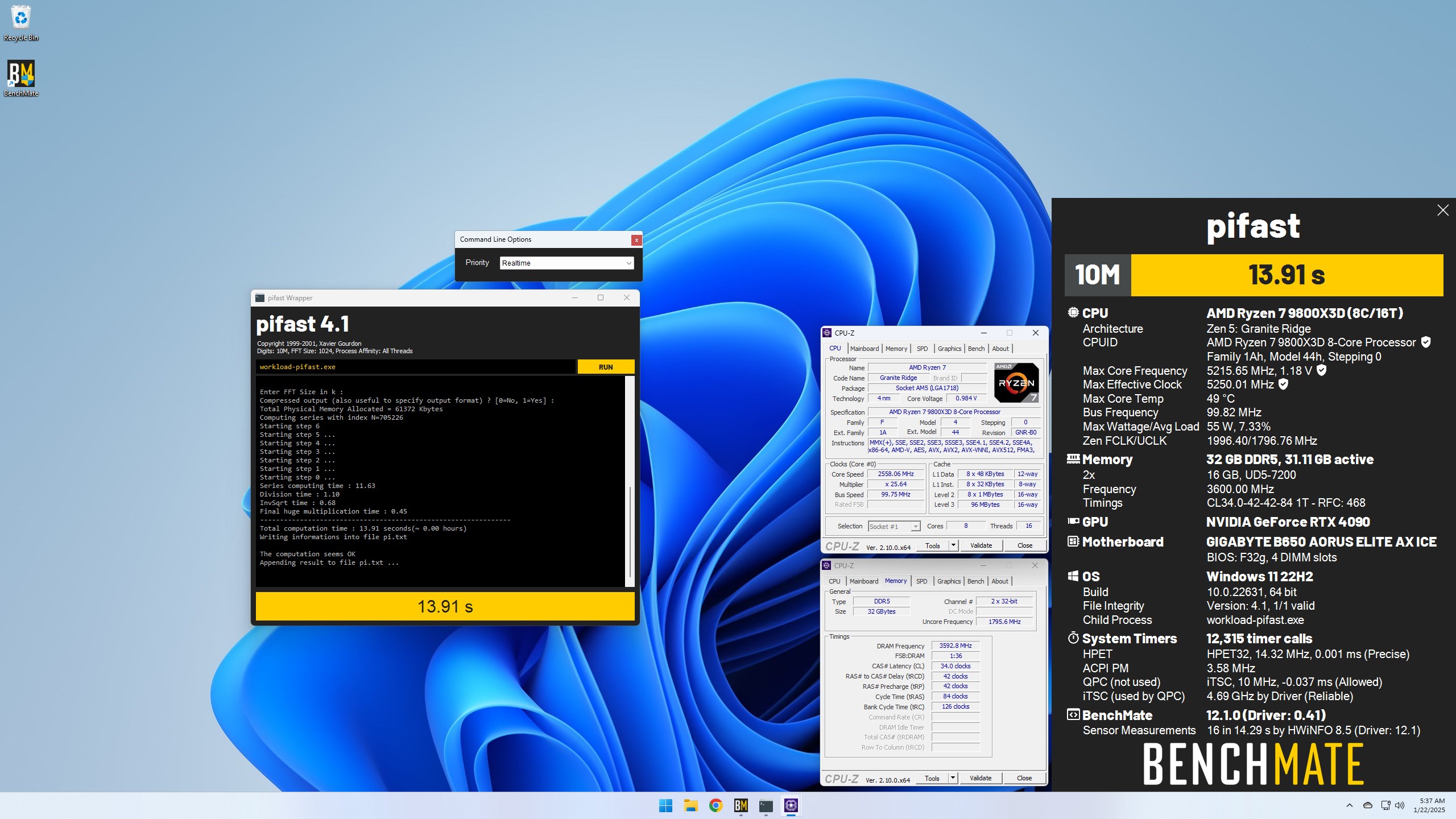Image resolution: width=1456 pixels, height=819 pixels.
Task: Expand Tools dropdown arrow in lower CPU-Z
Action: pyautogui.click(x=953, y=778)
